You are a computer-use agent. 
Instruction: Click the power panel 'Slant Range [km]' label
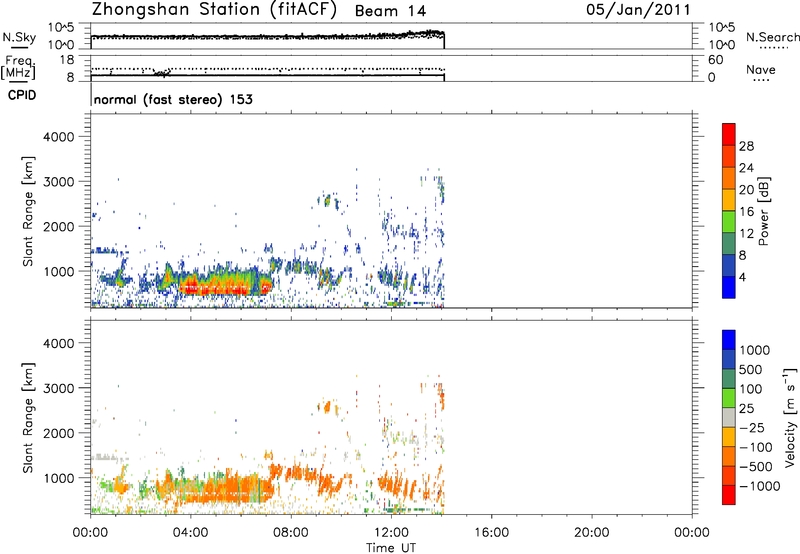tap(28, 211)
